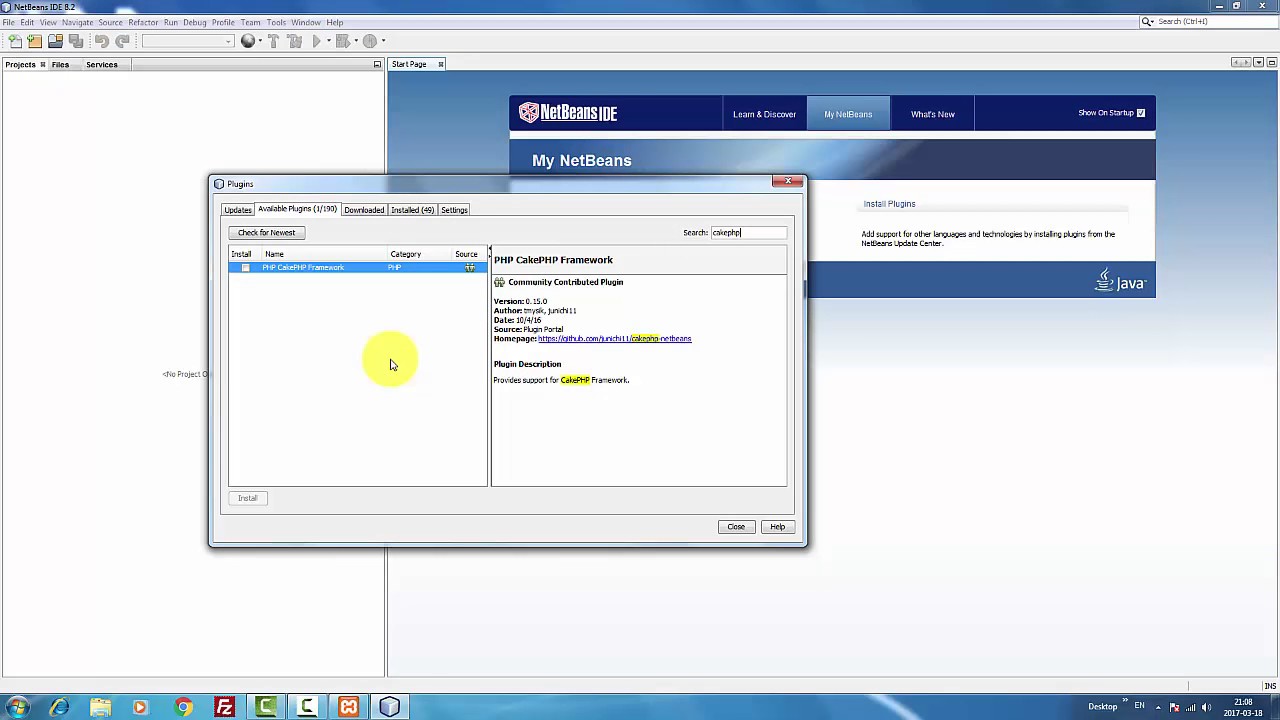This screenshot has height=720, width=1280.
Task: Open the File menu
Action: click(x=8, y=22)
